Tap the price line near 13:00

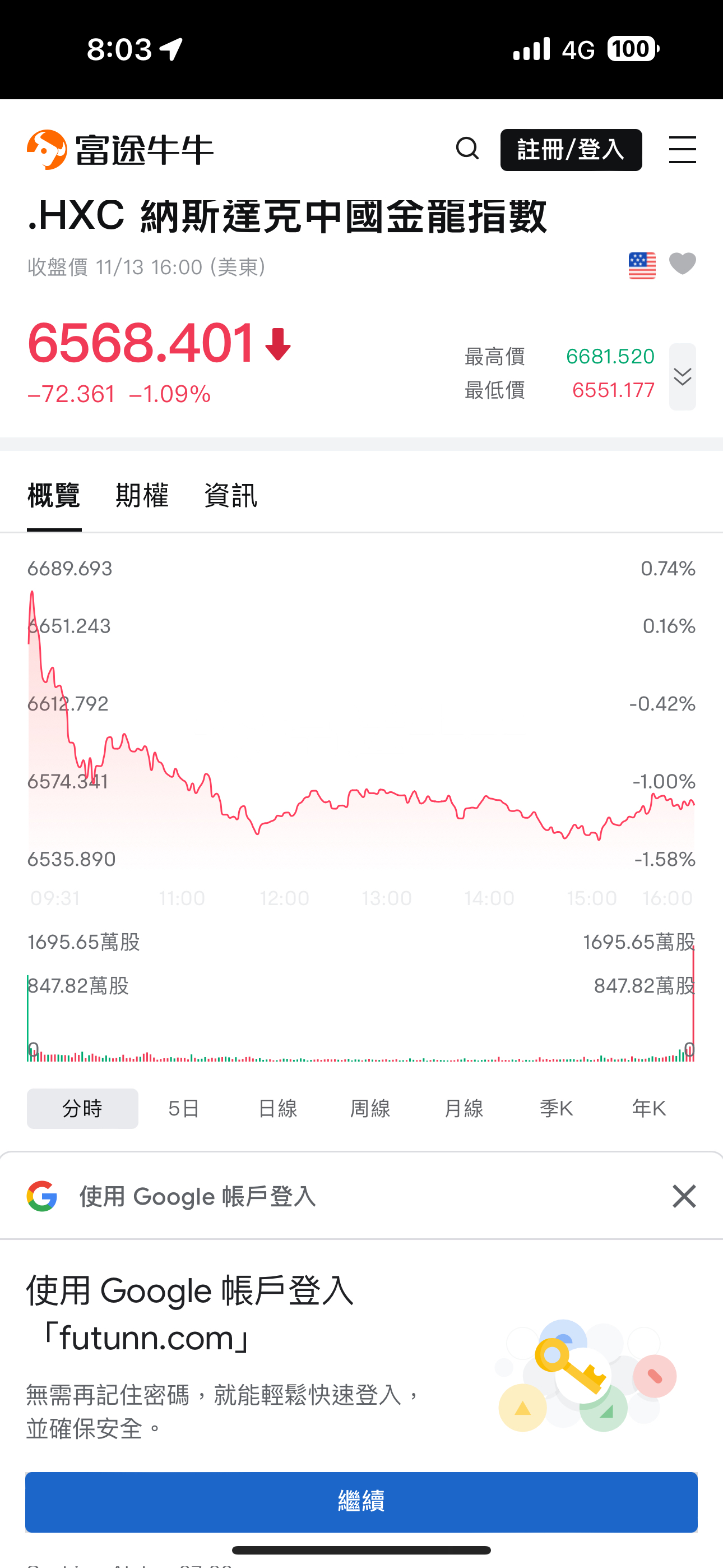tap(387, 792)
